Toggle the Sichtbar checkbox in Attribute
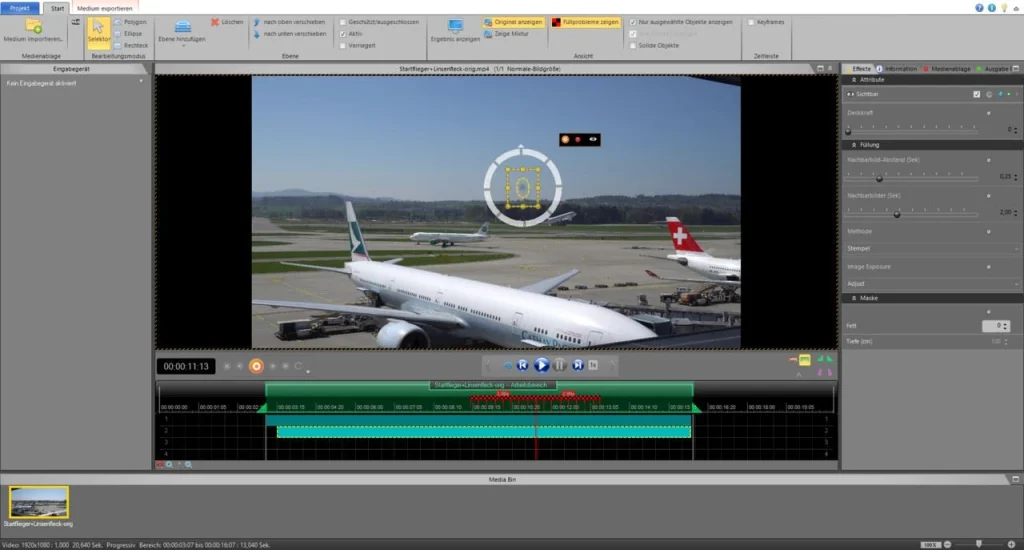The image size is (1024, 550). 977,94
